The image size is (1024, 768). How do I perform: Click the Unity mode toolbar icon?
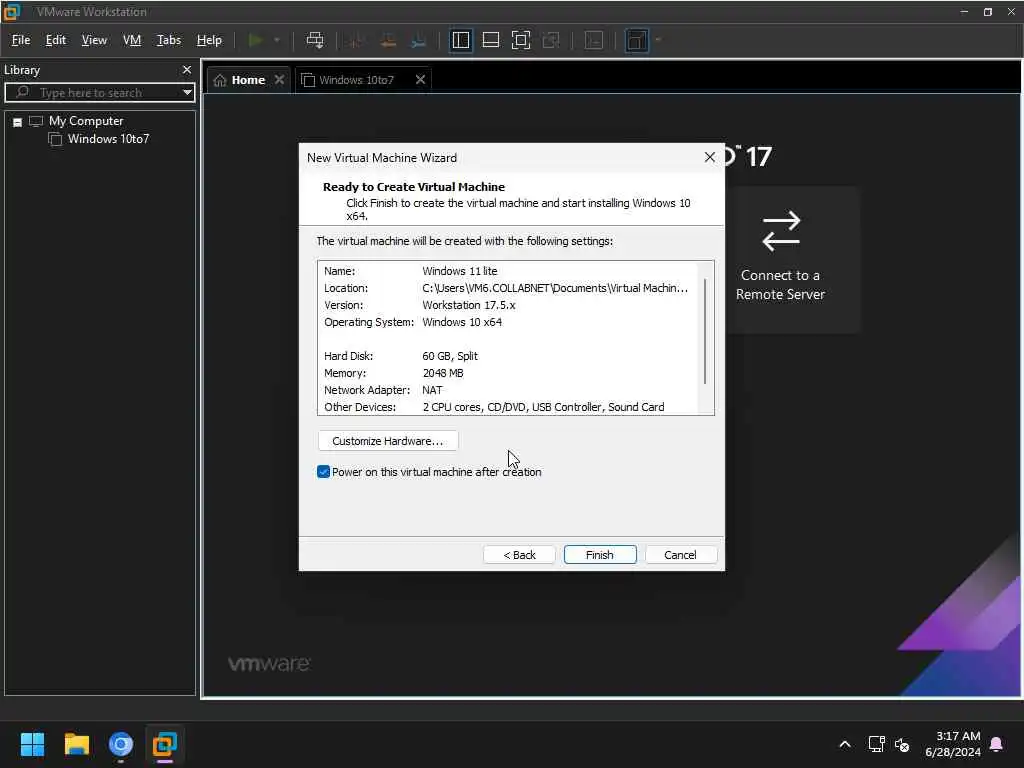pos(551,40)
